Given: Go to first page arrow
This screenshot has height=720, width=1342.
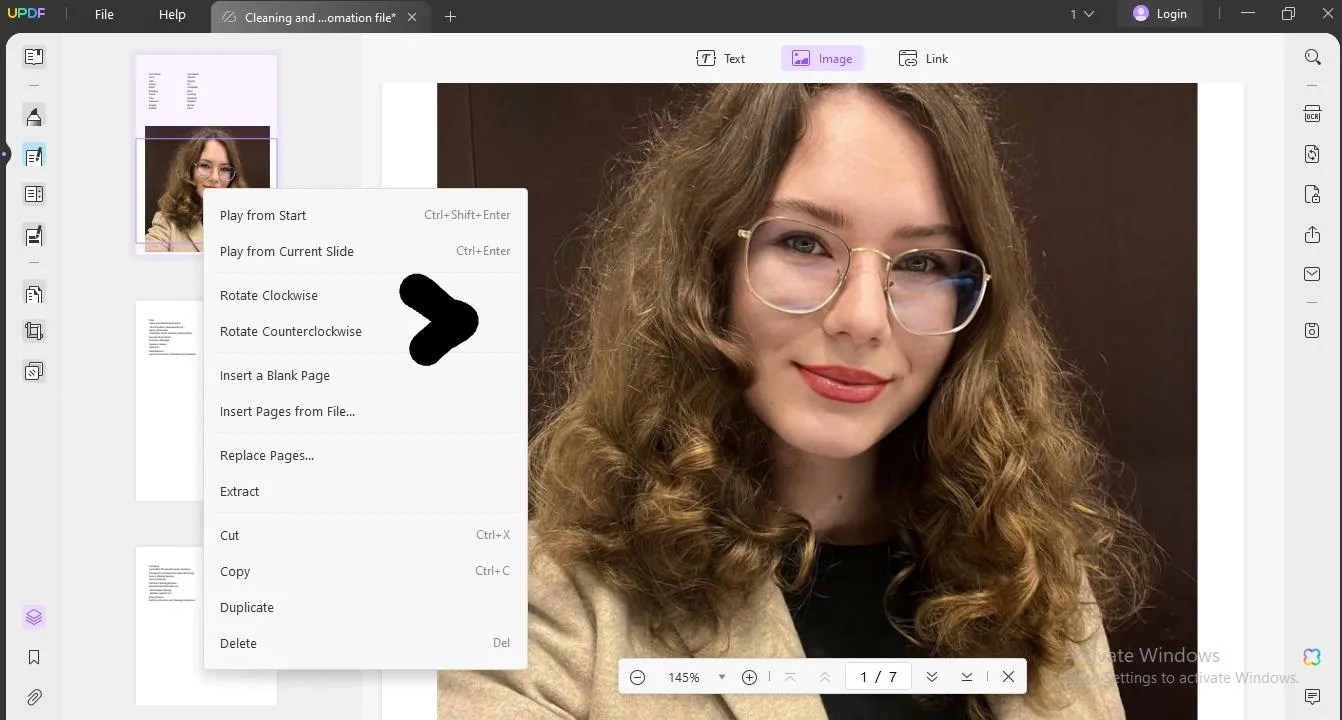Looking at the screenshot, I should click(x=790, y=677).
